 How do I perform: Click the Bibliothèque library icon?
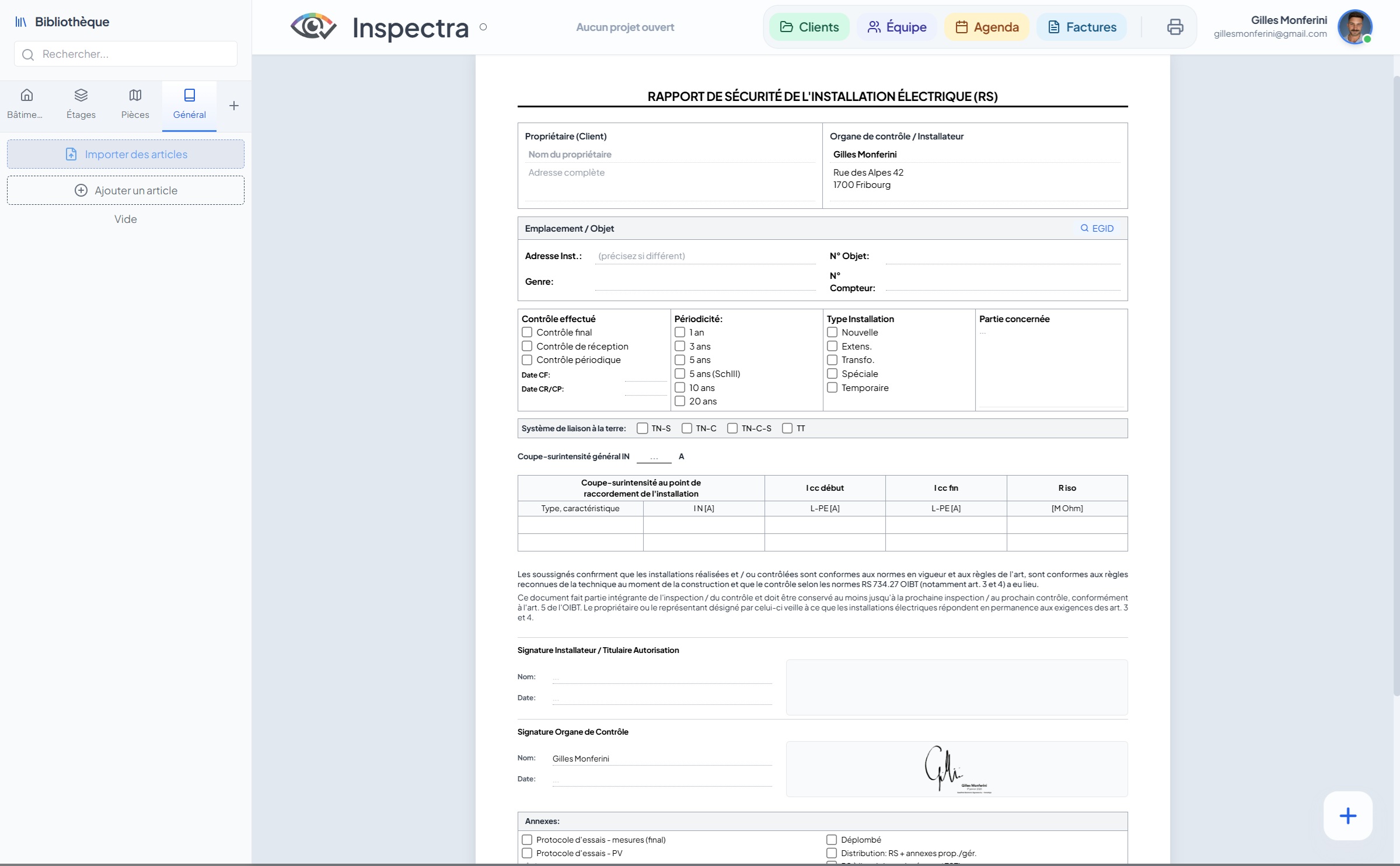click(21, 22)
